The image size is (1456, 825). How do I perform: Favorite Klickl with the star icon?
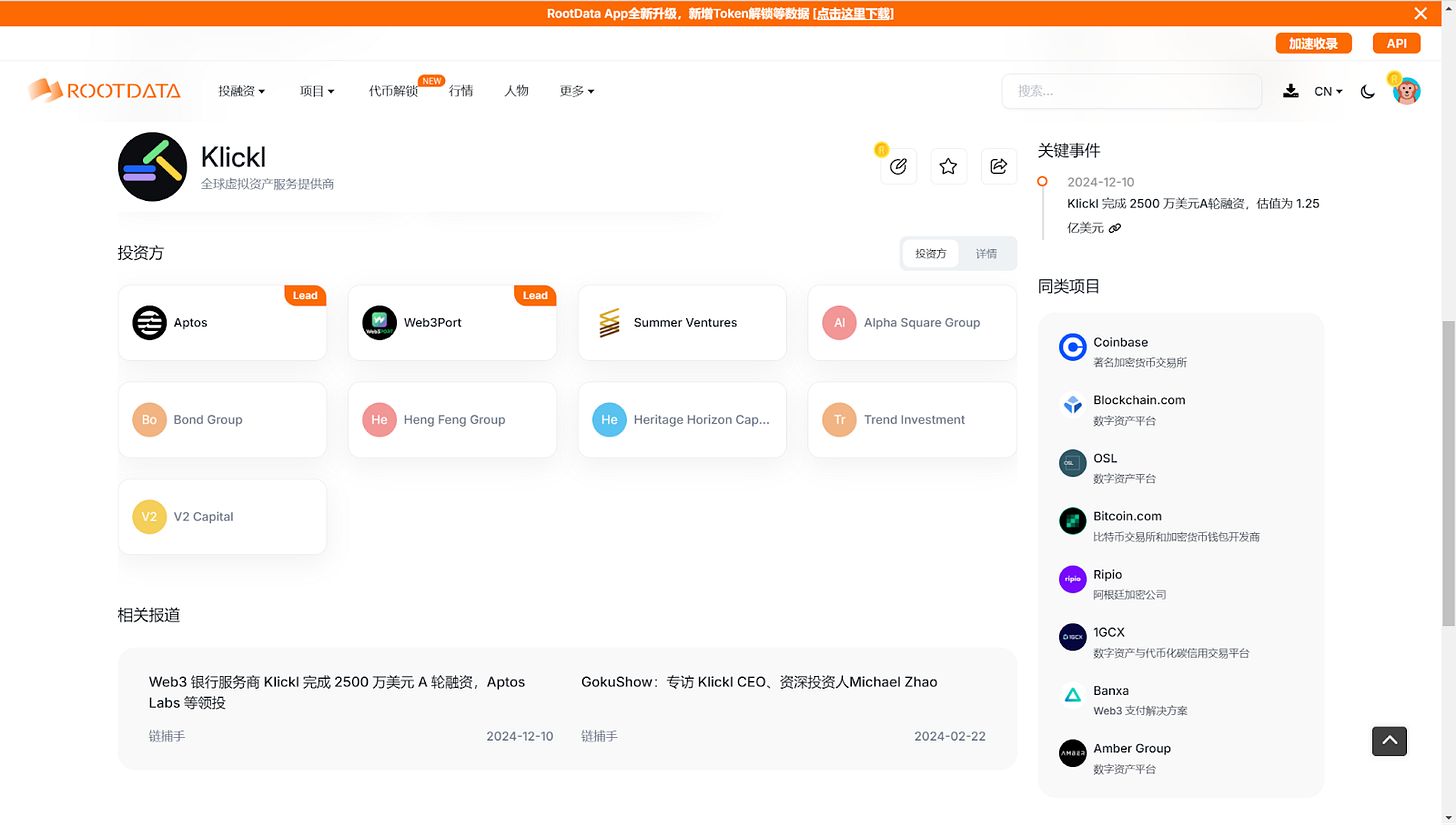click(x=948, y=166)
